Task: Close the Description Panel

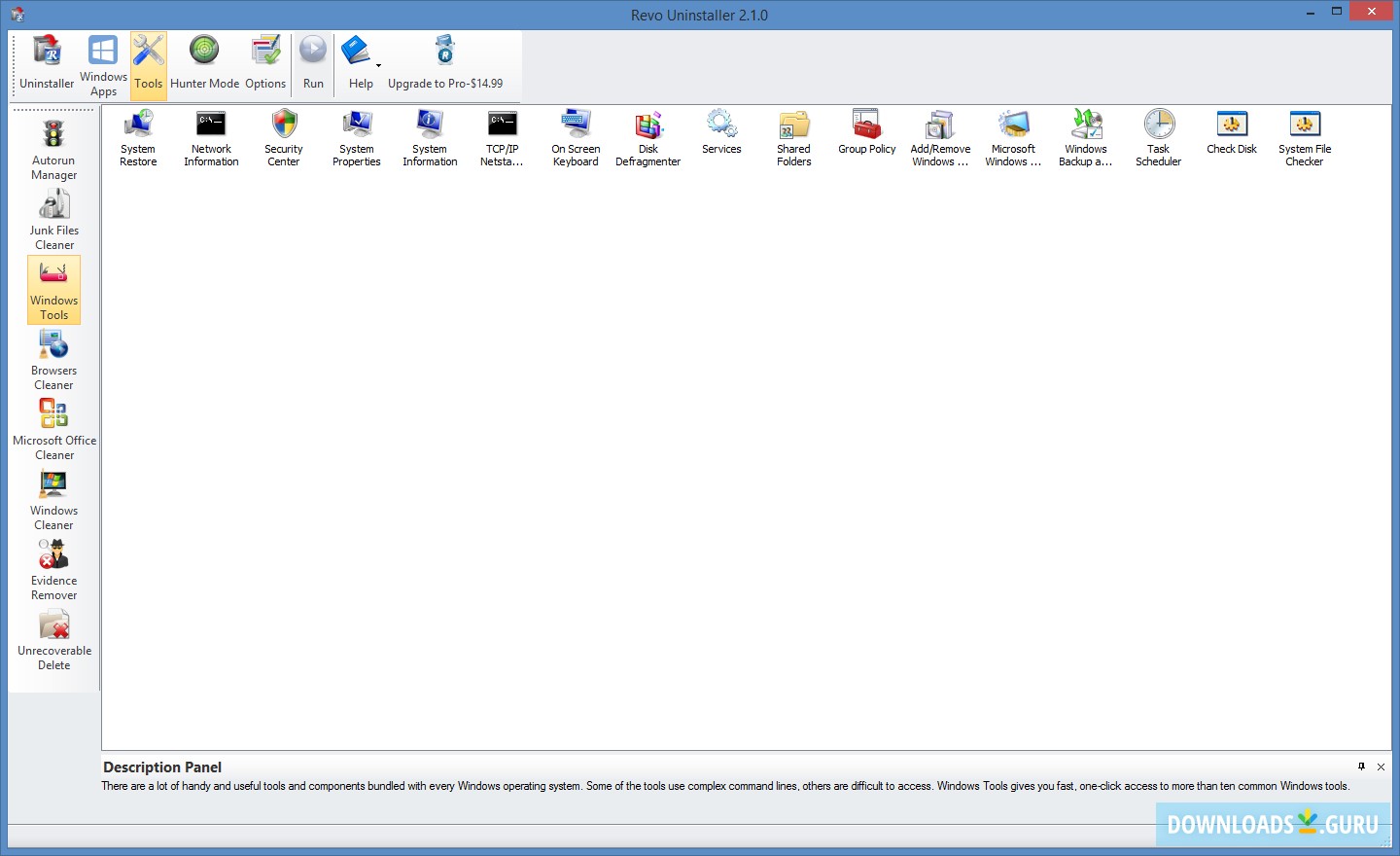Action: tap(1381, 767)
